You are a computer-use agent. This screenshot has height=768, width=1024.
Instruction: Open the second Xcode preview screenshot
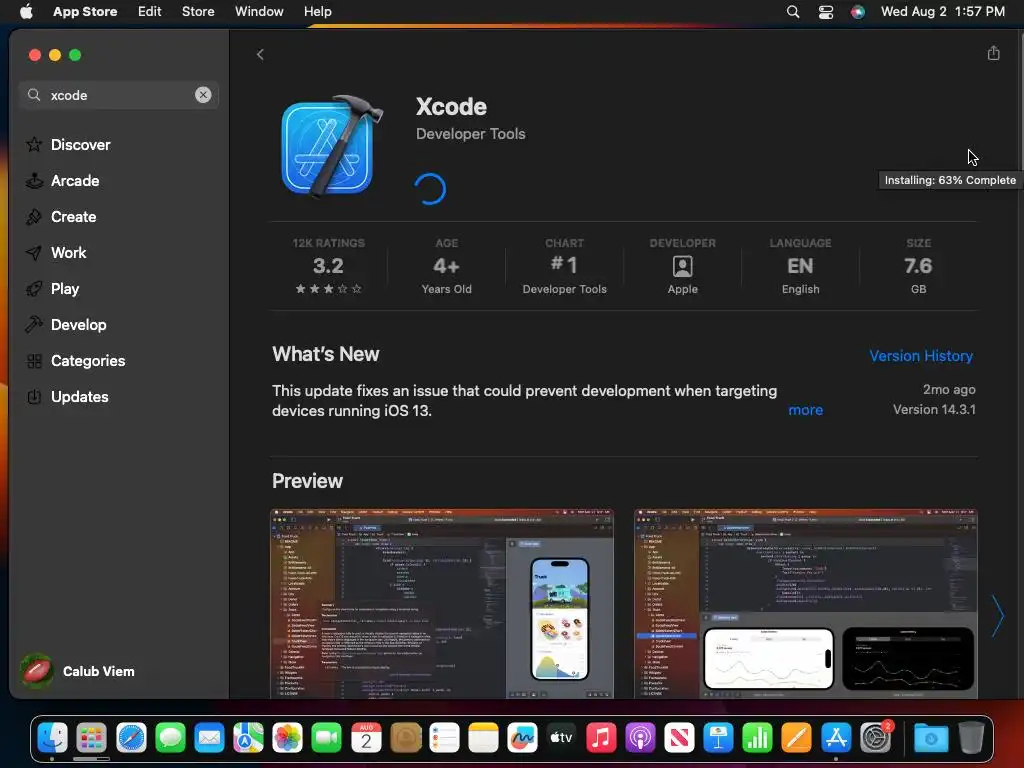806,603
